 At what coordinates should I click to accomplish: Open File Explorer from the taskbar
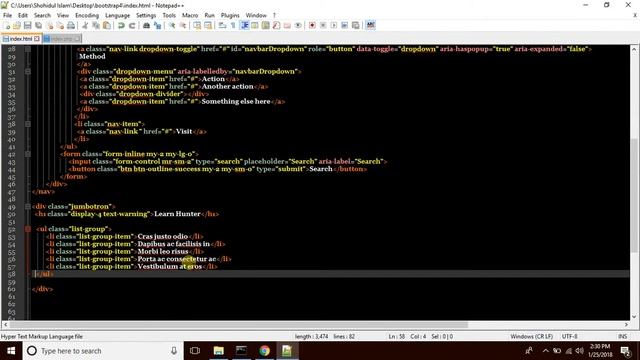[218, 351]
